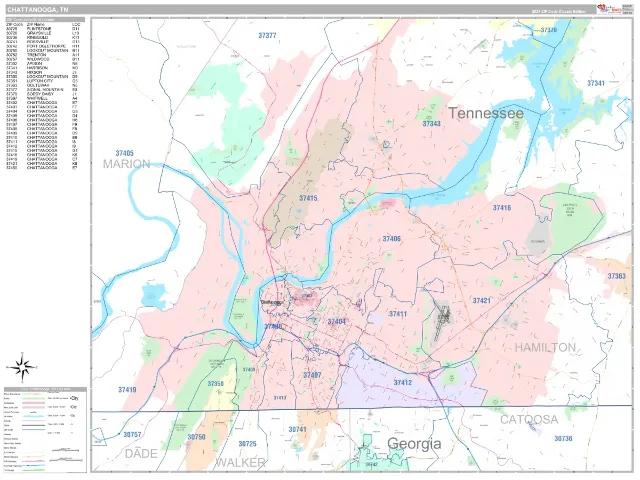640x480 pixels.
Task: Click the ZIP index table header bar
Action: pos(45,20)
